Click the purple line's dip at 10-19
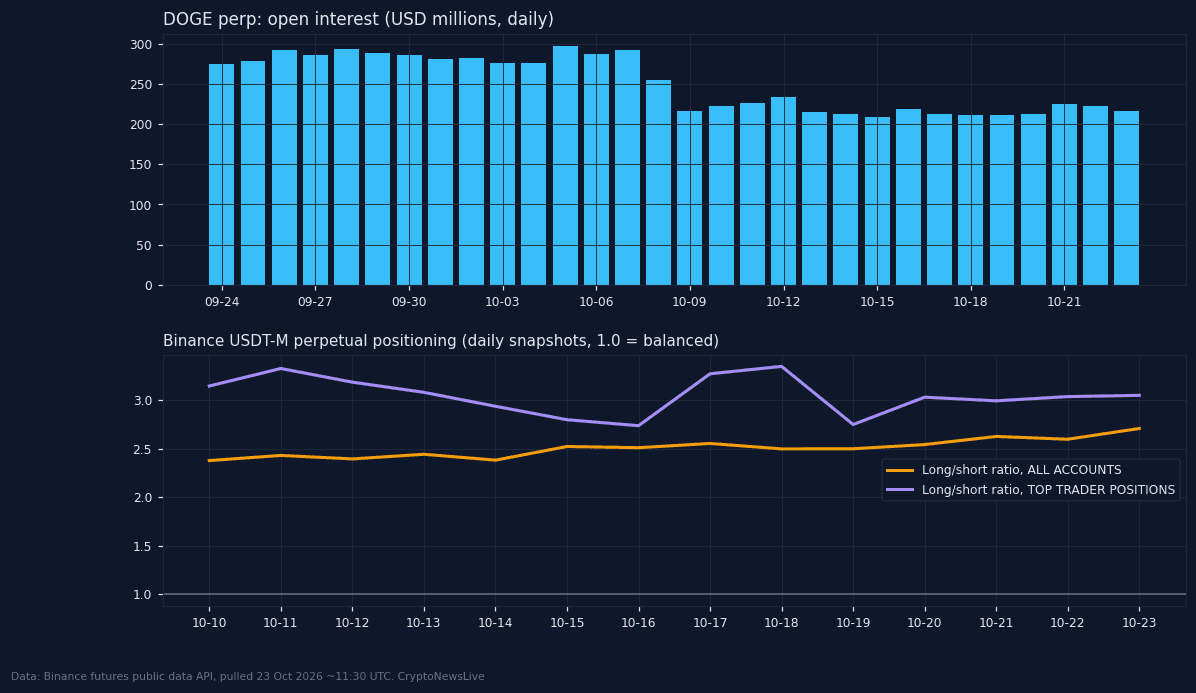 click(x=853, y=425)
